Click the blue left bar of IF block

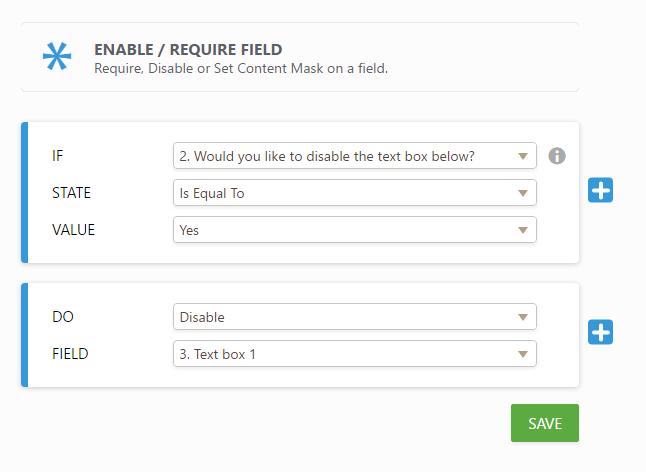coord(25,192)
